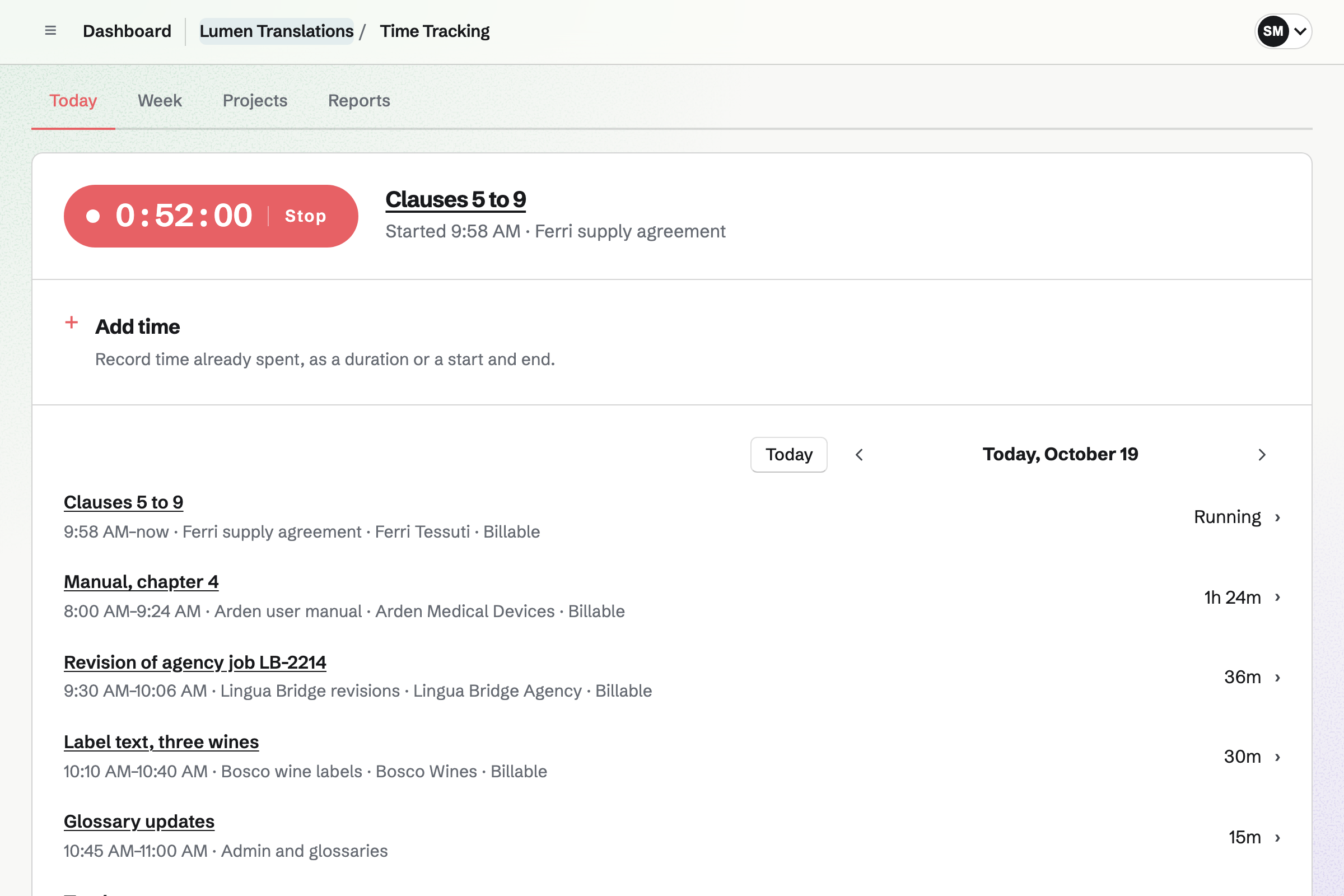Open the SM account dropdown
Image resolution: width=1344 pixels, height=896 pixels.
(1283, 31)
